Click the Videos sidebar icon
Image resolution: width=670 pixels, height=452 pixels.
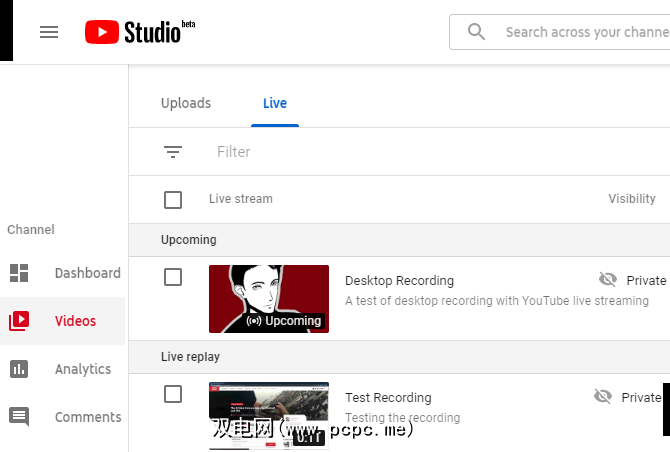click(19, 321)
